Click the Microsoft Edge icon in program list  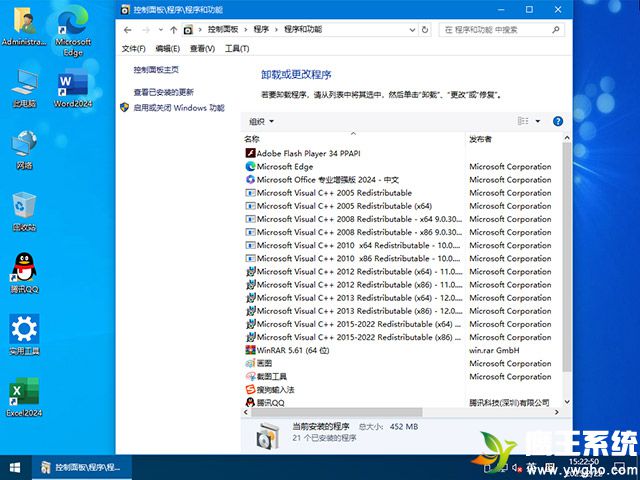[x=250, y=166]
